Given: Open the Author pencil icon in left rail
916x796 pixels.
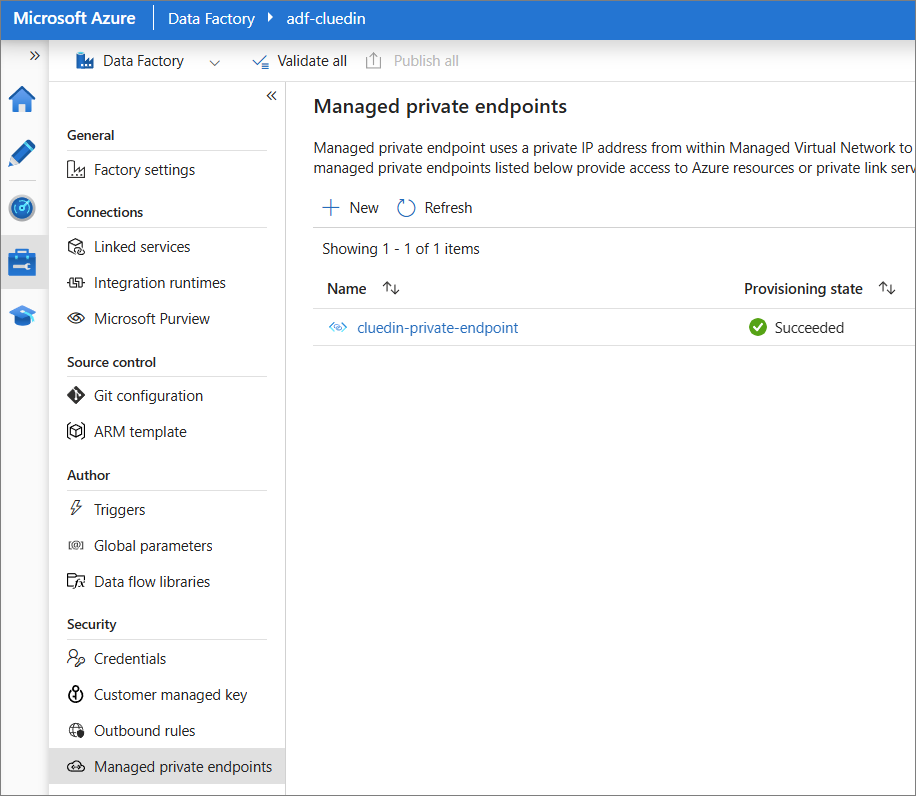Looking at the screenshot, I should [22, 153].
